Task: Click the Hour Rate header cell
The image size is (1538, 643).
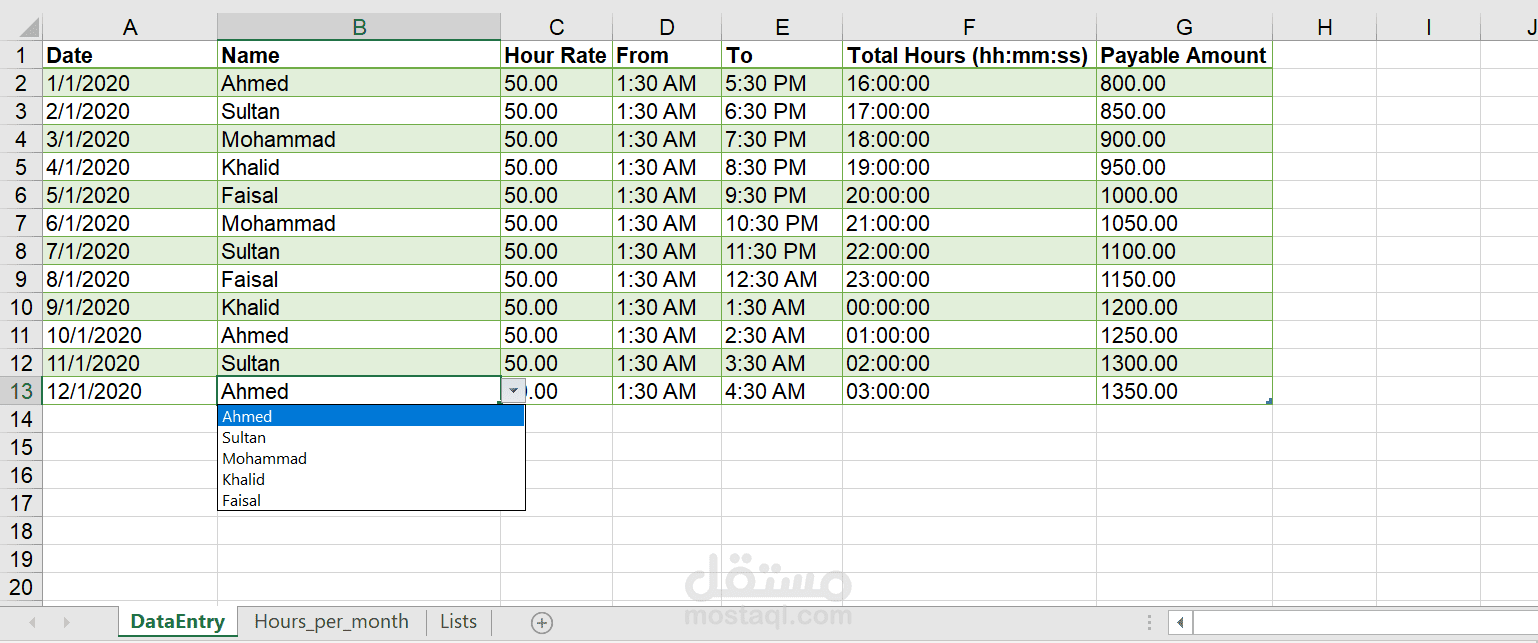Action: coord(556,56)
